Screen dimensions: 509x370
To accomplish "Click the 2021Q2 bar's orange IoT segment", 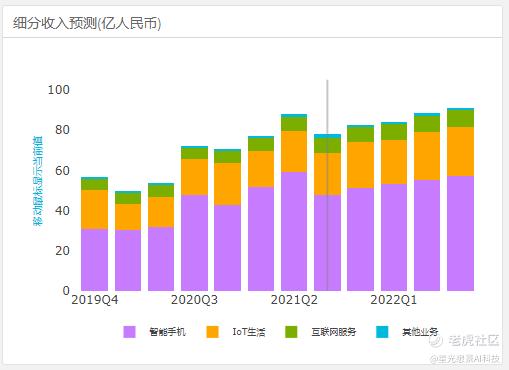I will coord(294,152).
